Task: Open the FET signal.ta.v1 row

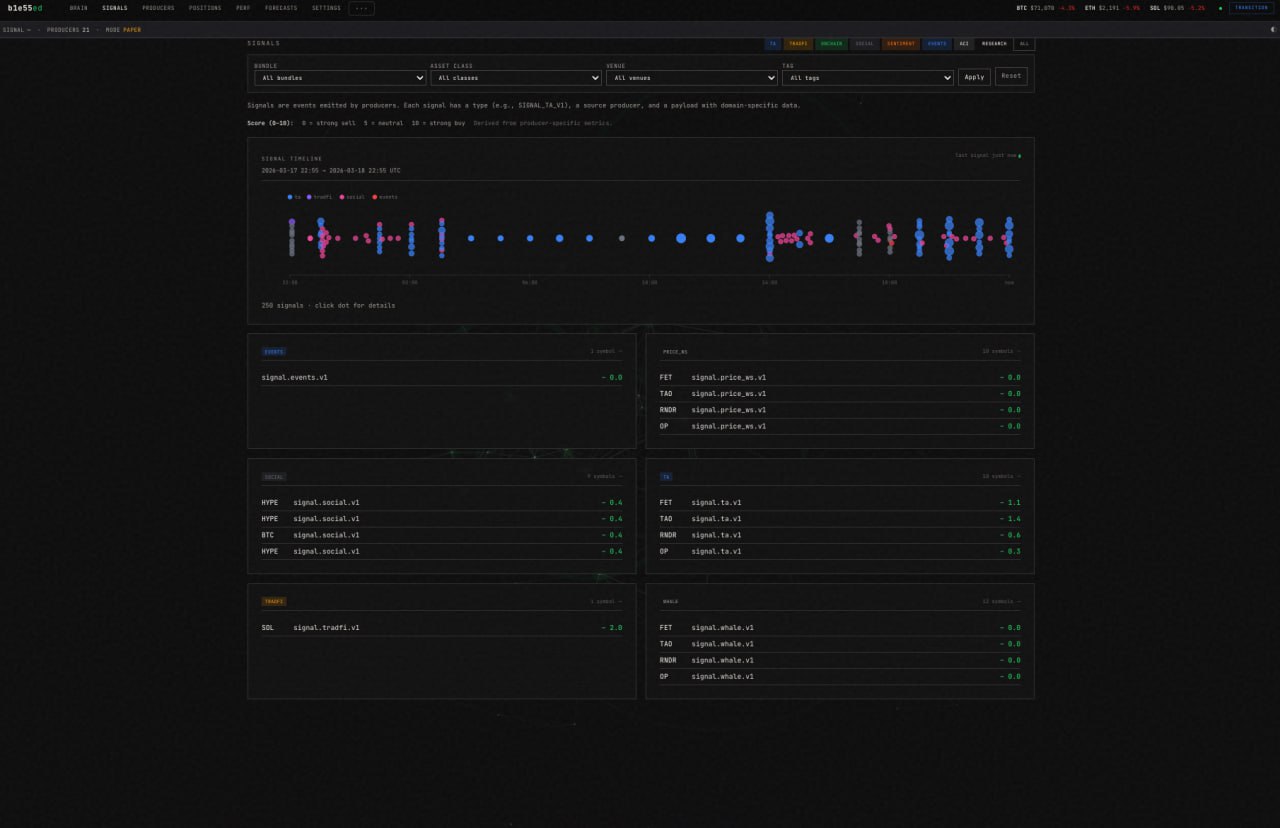Action: pyautogui.click(x=840, y=502)
